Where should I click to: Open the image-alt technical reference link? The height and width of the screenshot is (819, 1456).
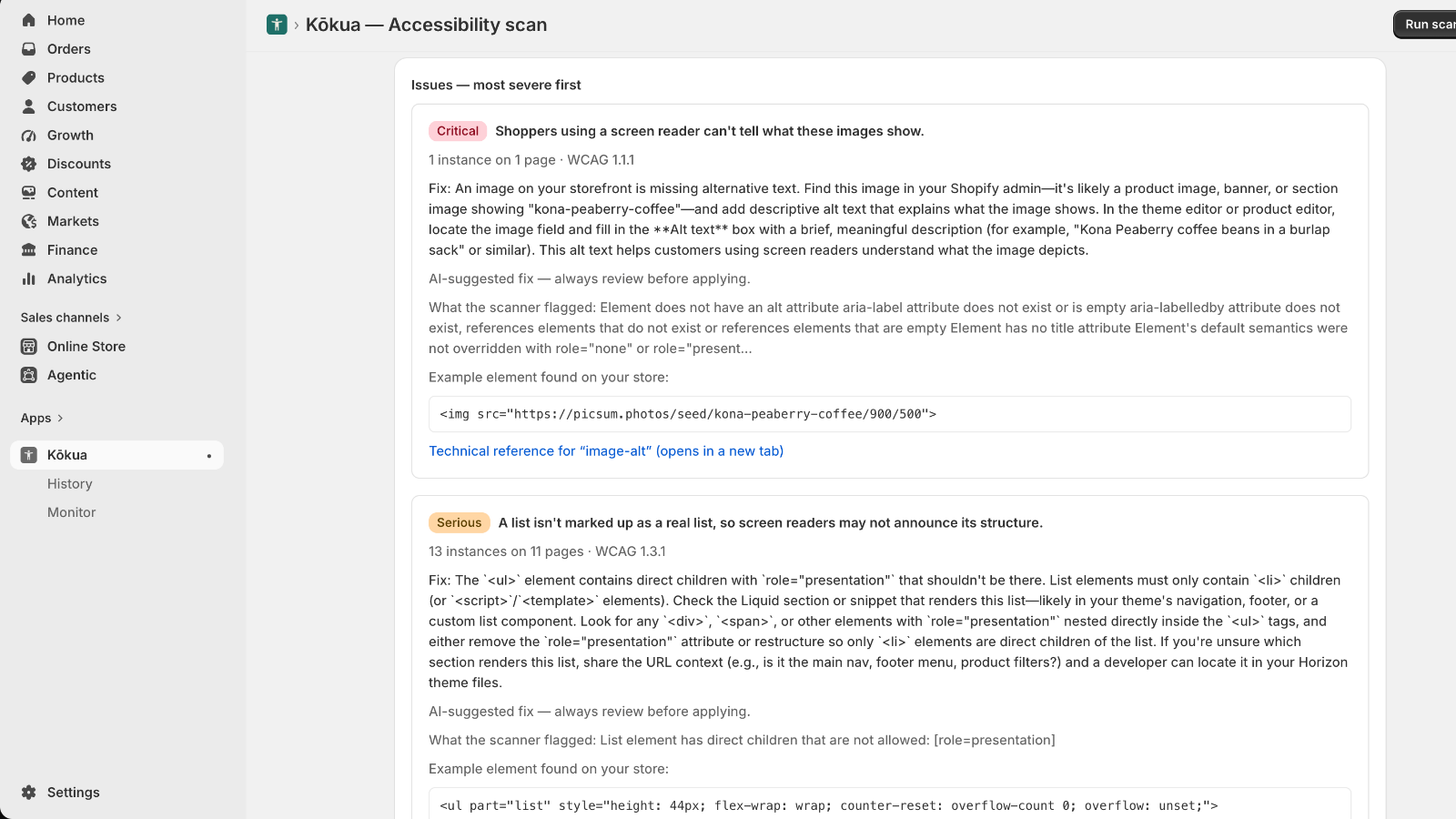pos(606,451)
